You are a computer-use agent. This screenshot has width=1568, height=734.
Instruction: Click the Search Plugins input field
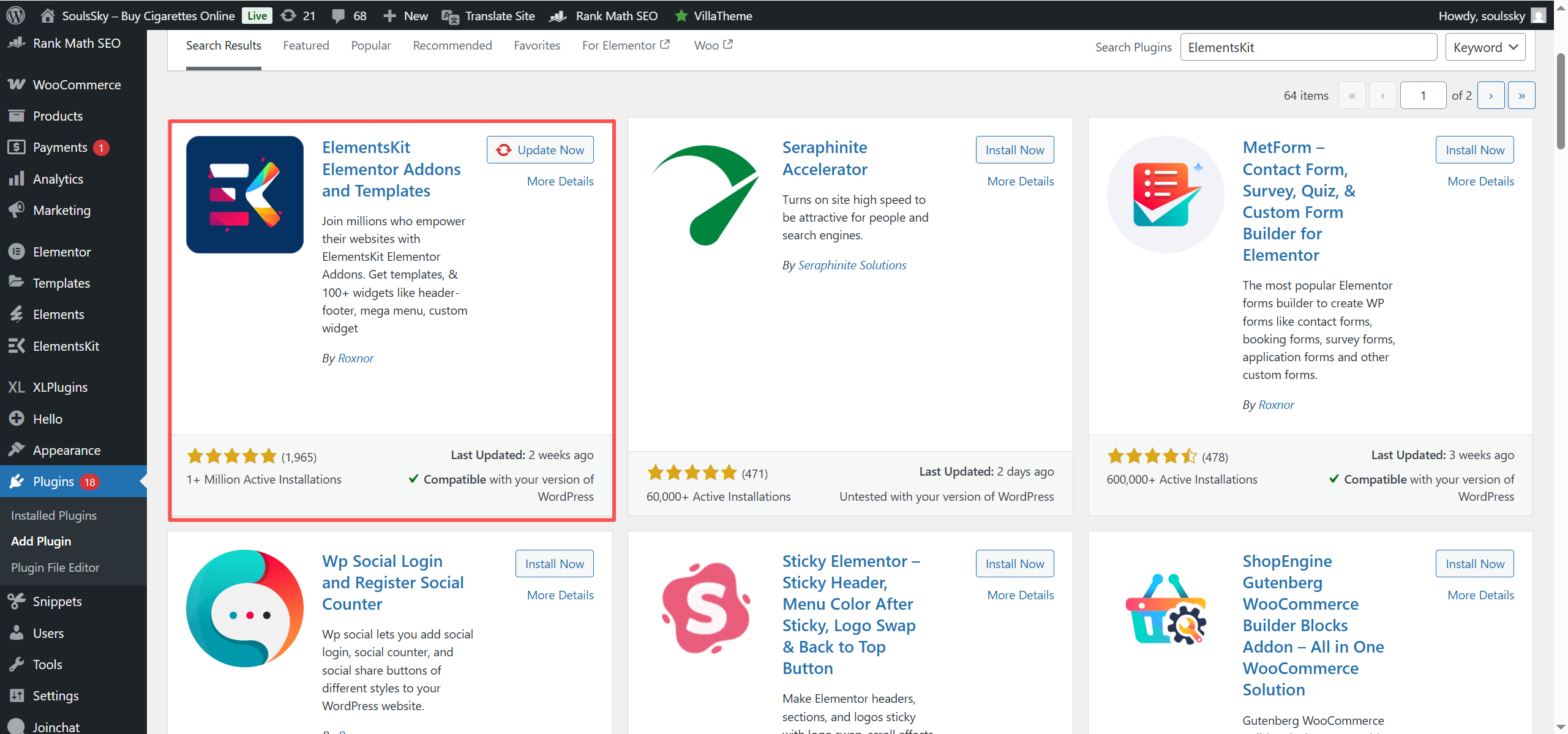coord(1308,47)
